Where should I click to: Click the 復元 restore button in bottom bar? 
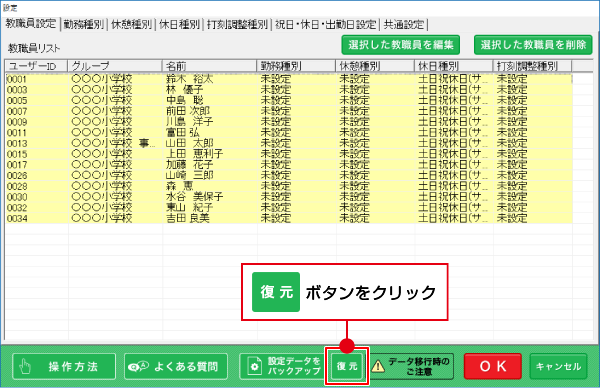click(x=347, y=366)
